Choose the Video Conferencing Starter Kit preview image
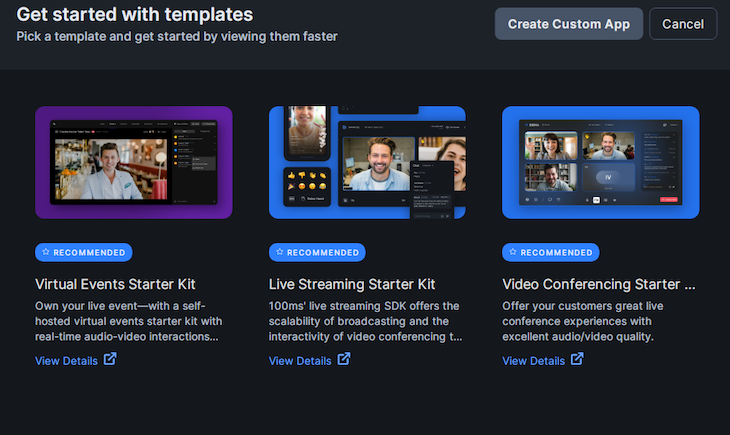730x435 pixels. (600, 162)
